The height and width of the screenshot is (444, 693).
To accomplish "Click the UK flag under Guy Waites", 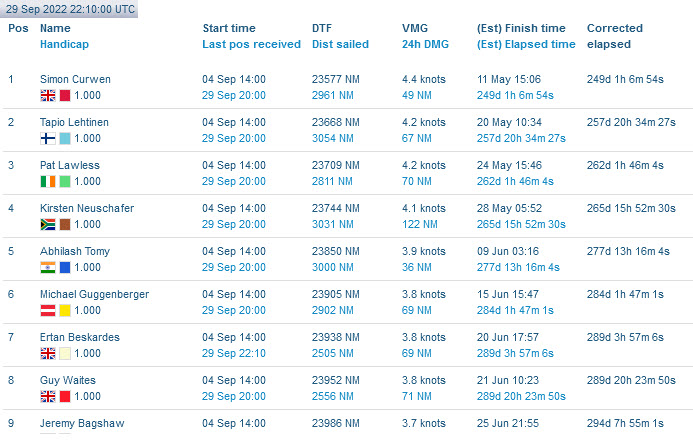I will pos(48,396).
